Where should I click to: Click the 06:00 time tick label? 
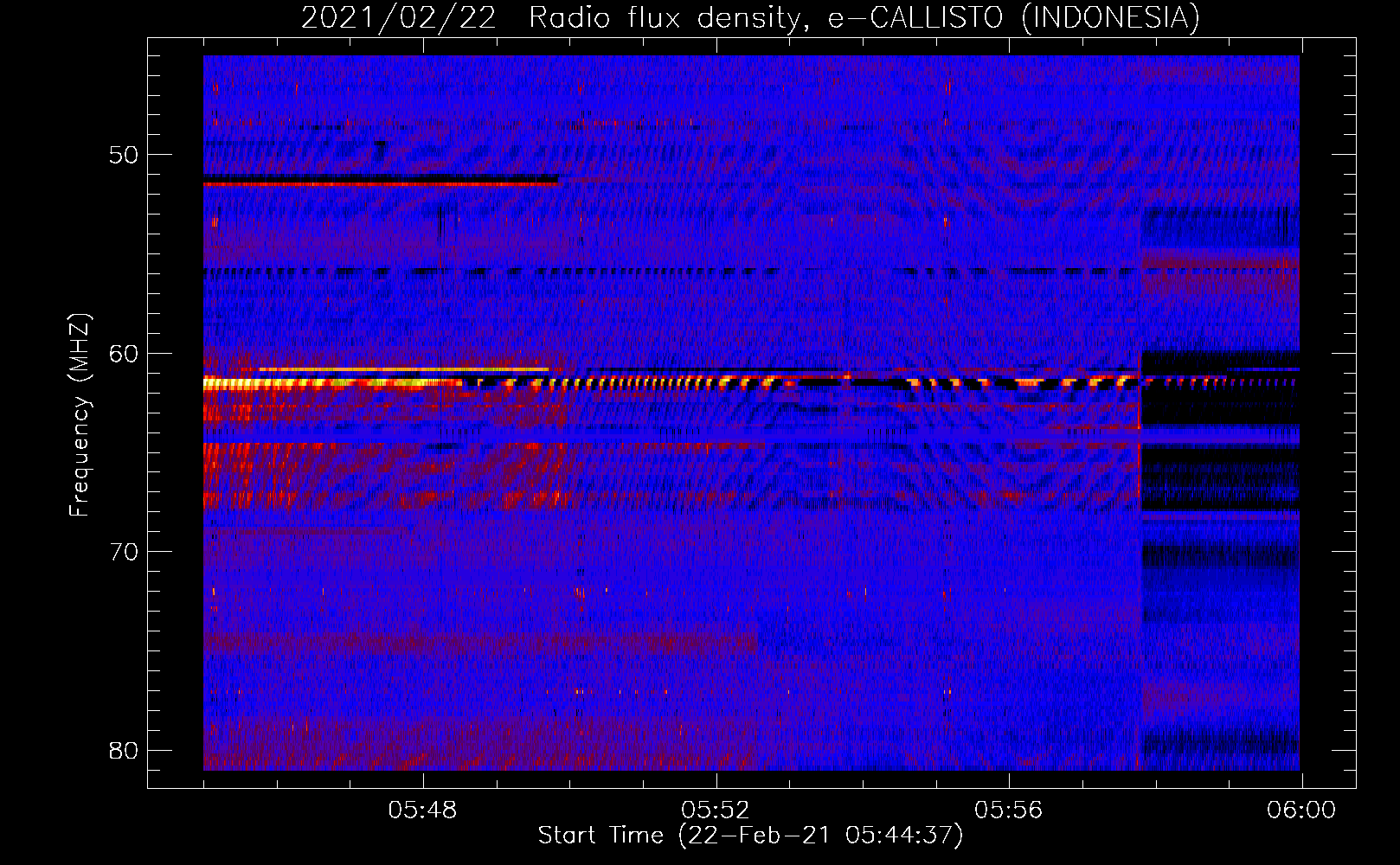1300,811
